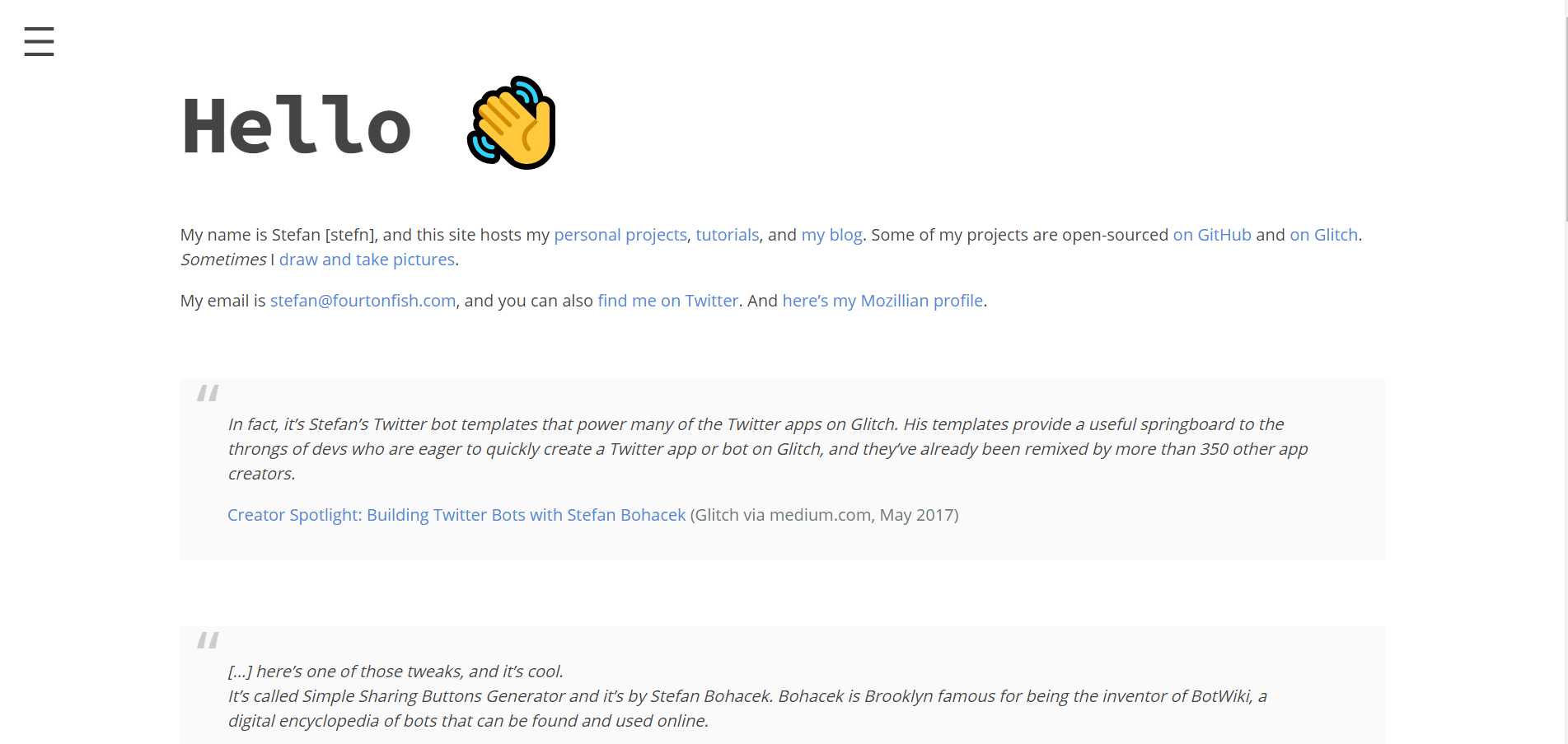This screenshot has height=744, width=1568.
Task: Open the Mozillian profile link
Action: point(882,301)
